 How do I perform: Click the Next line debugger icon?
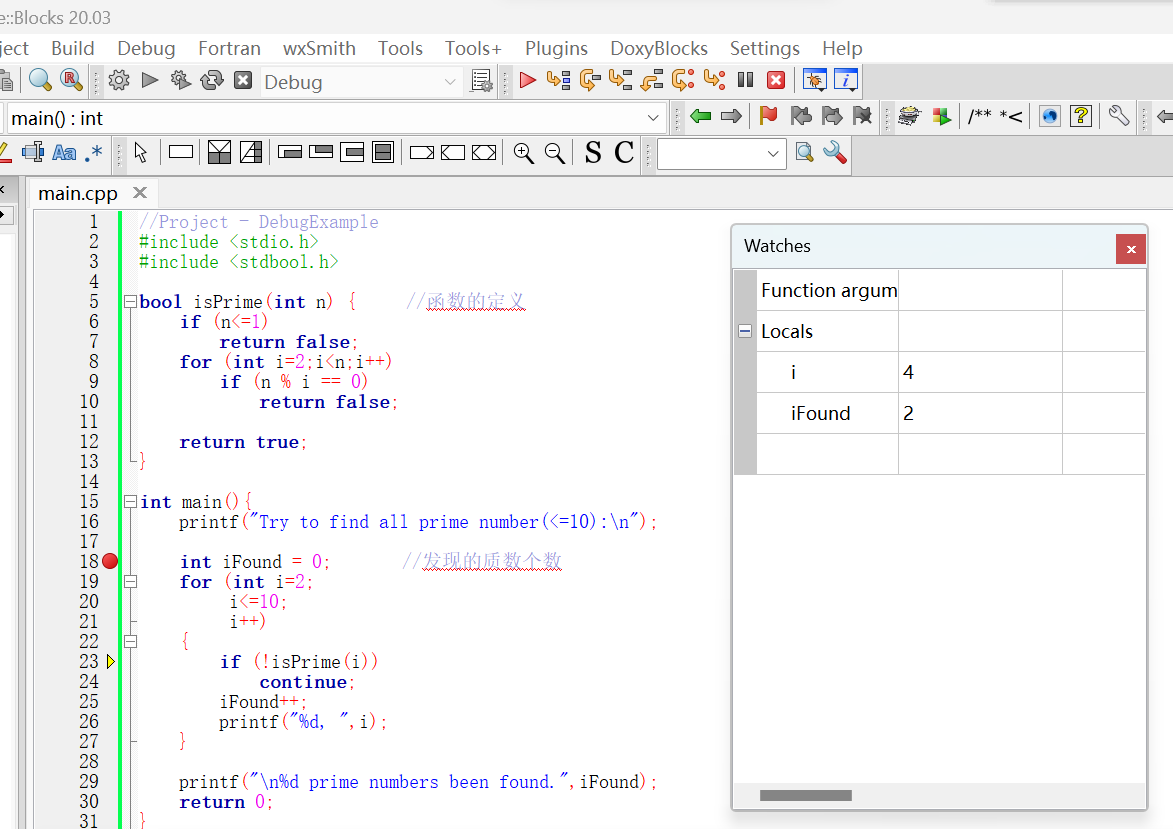pos(589,80)
